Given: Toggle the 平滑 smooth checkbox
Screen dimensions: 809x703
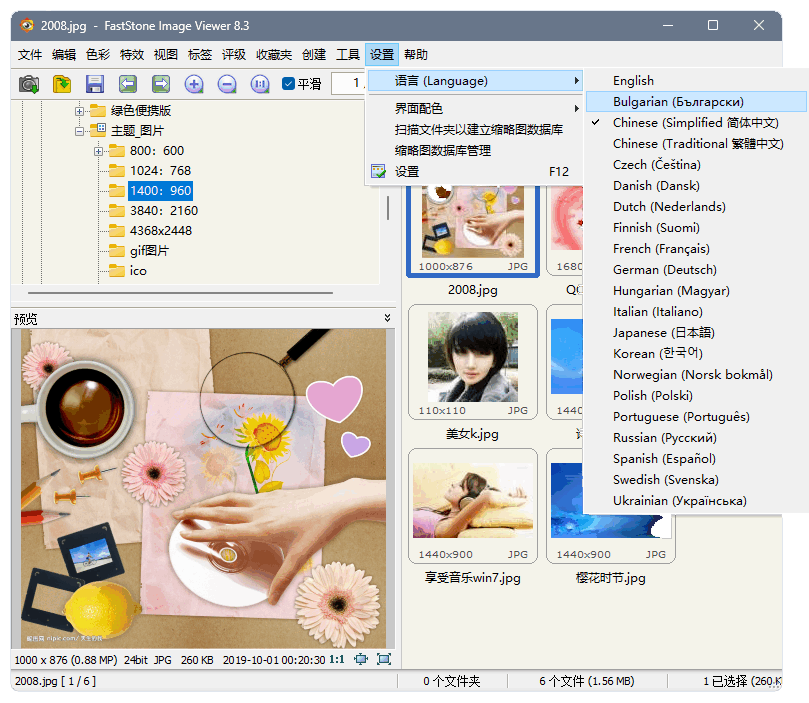Looking at the screenshot, I should (288, 84).
